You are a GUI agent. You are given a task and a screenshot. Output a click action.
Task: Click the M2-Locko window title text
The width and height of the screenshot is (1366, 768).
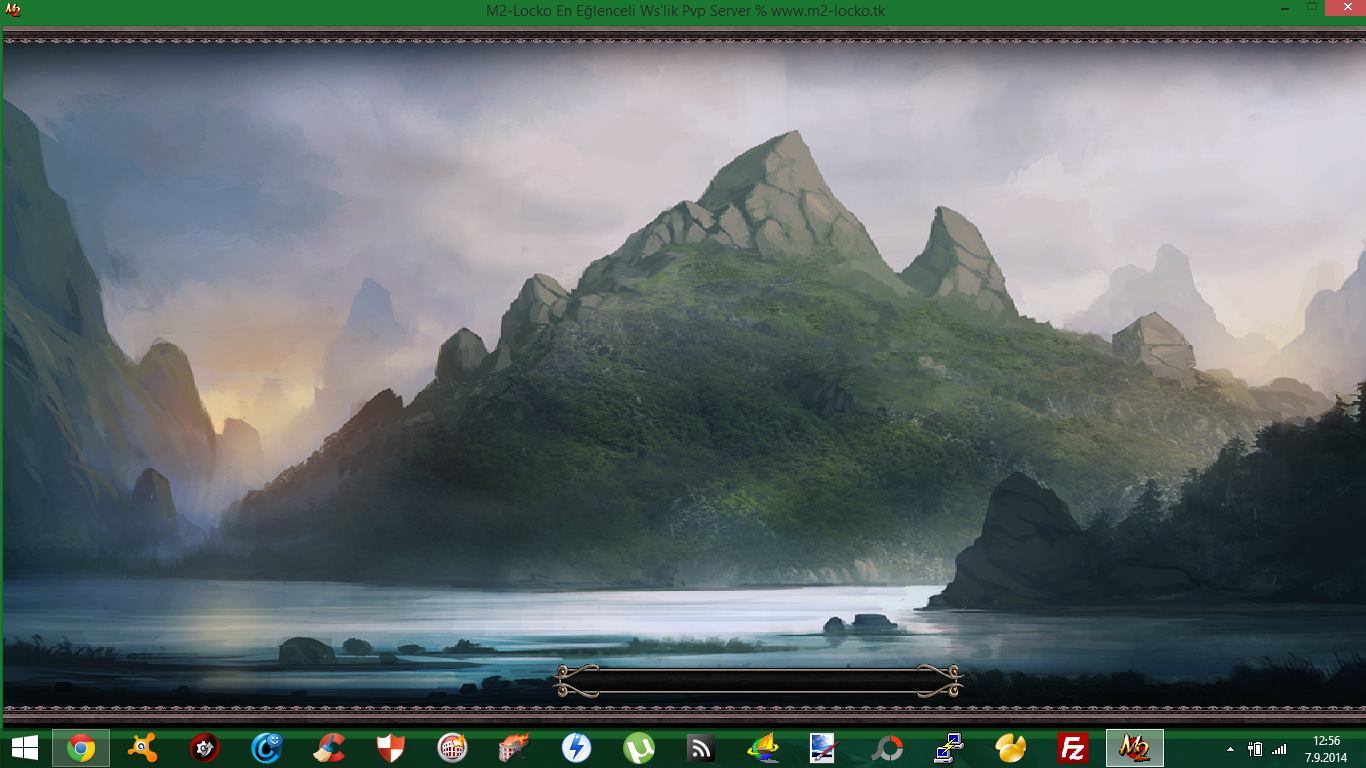click(685, 11)
